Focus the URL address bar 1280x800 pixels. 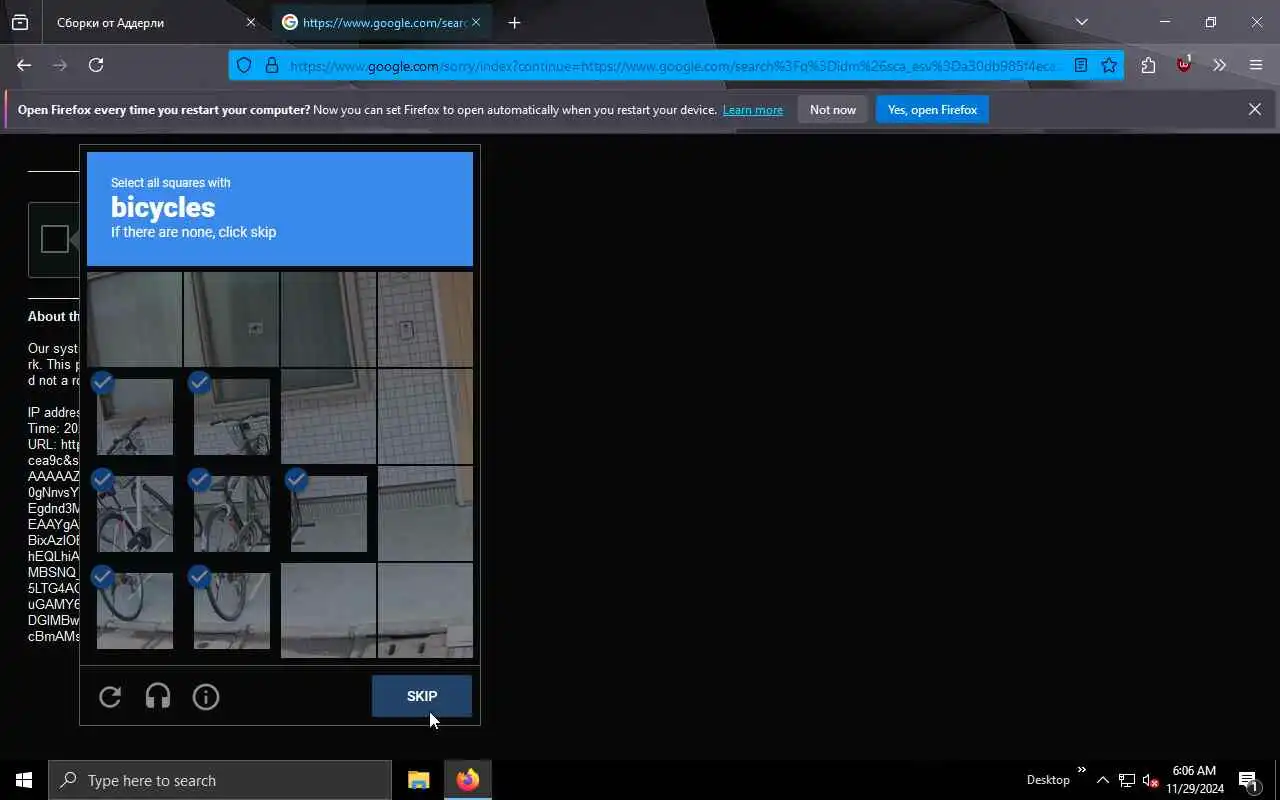[676, 65]
